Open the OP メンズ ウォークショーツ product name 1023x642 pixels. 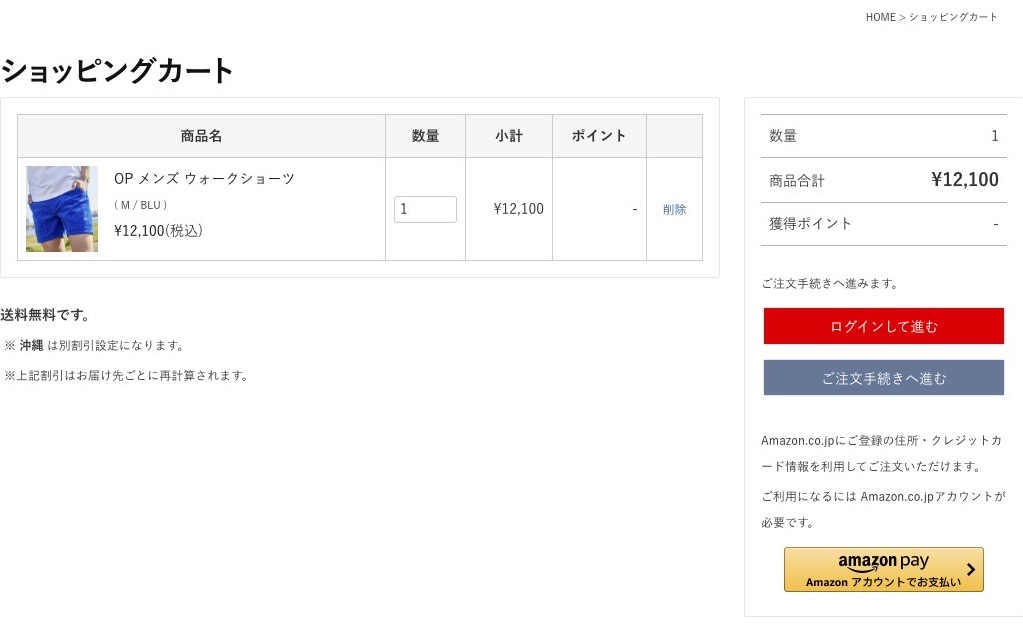tap(204, 179)
